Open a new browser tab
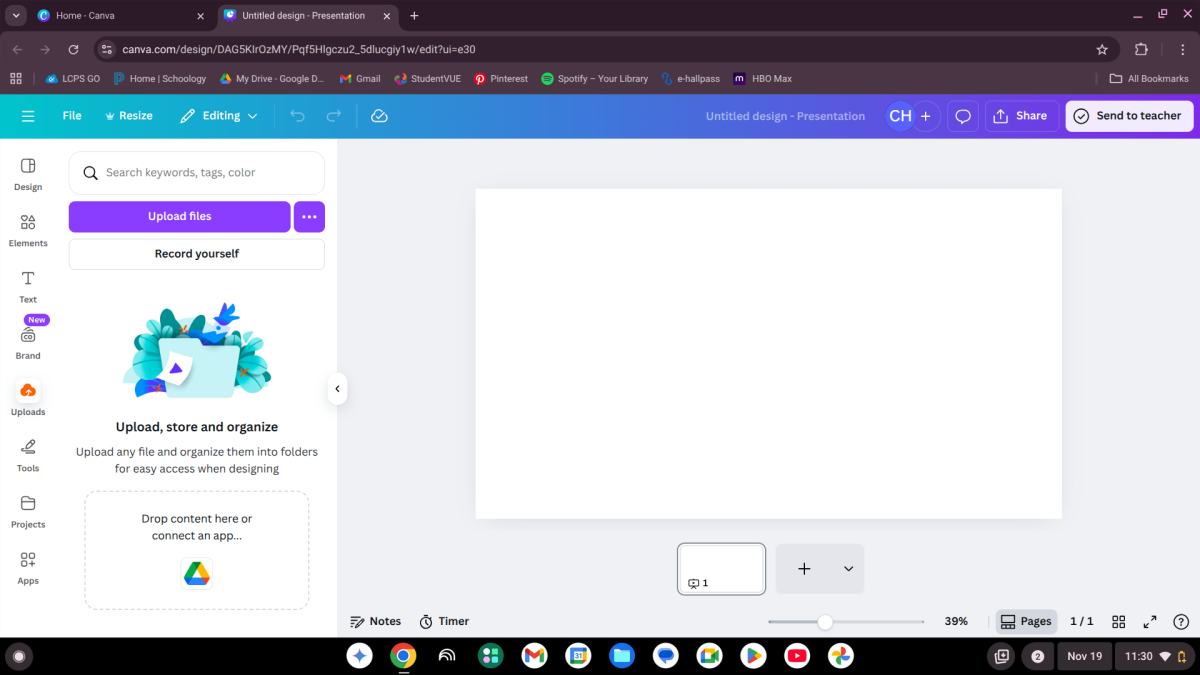Screen dimensions: 1200x675 [x=414, y=16]
